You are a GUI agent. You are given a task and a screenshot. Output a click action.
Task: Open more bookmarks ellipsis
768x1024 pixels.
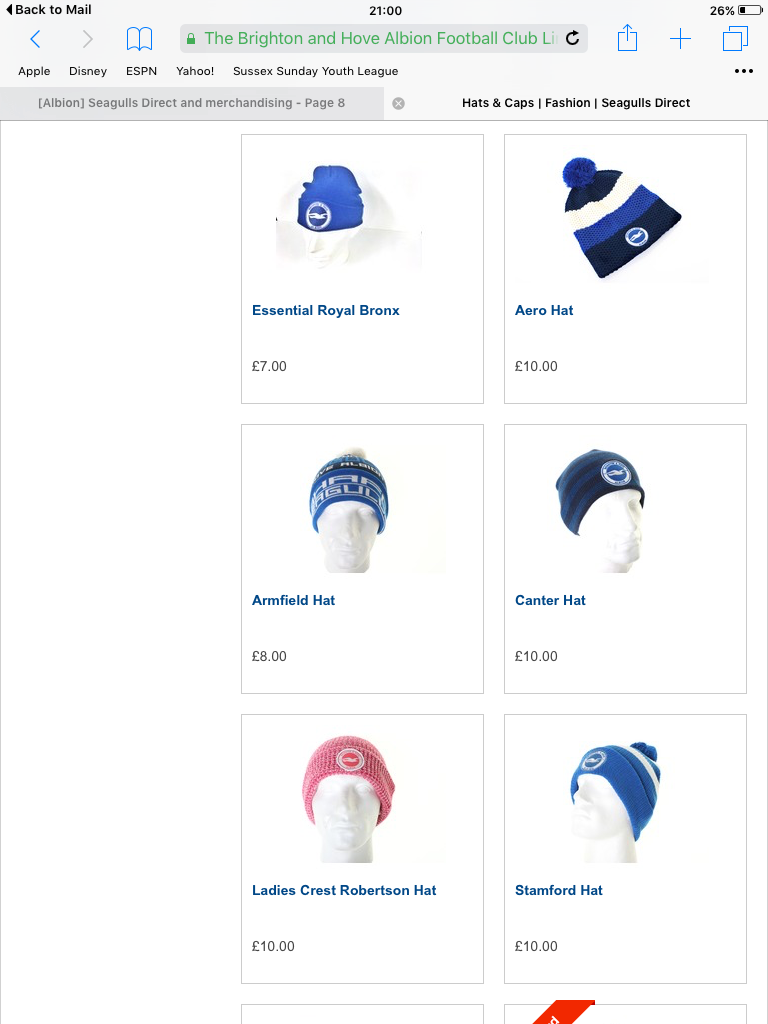pos(744,71)
